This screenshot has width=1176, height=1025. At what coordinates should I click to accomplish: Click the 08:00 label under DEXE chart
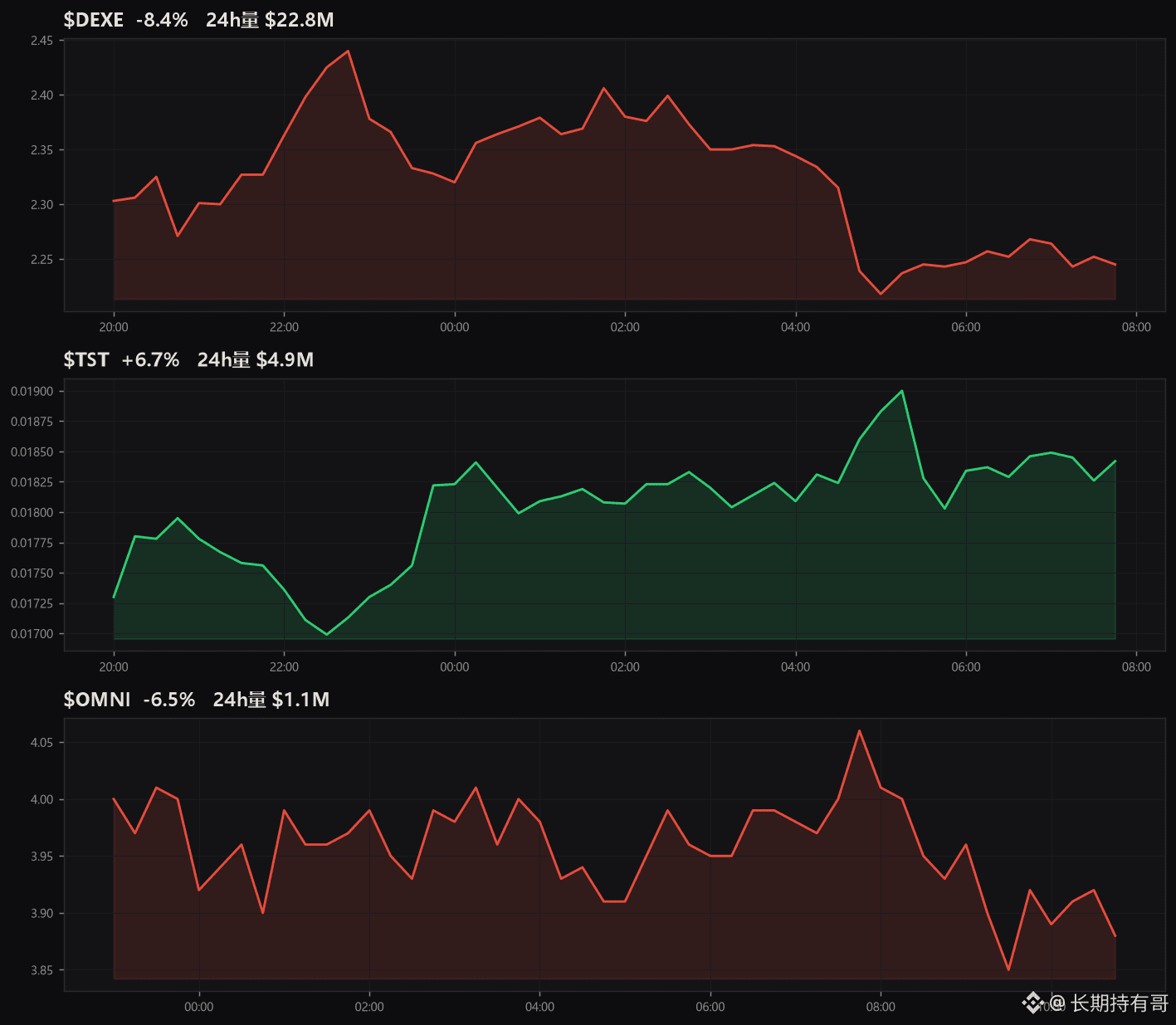pos(1136,327)
